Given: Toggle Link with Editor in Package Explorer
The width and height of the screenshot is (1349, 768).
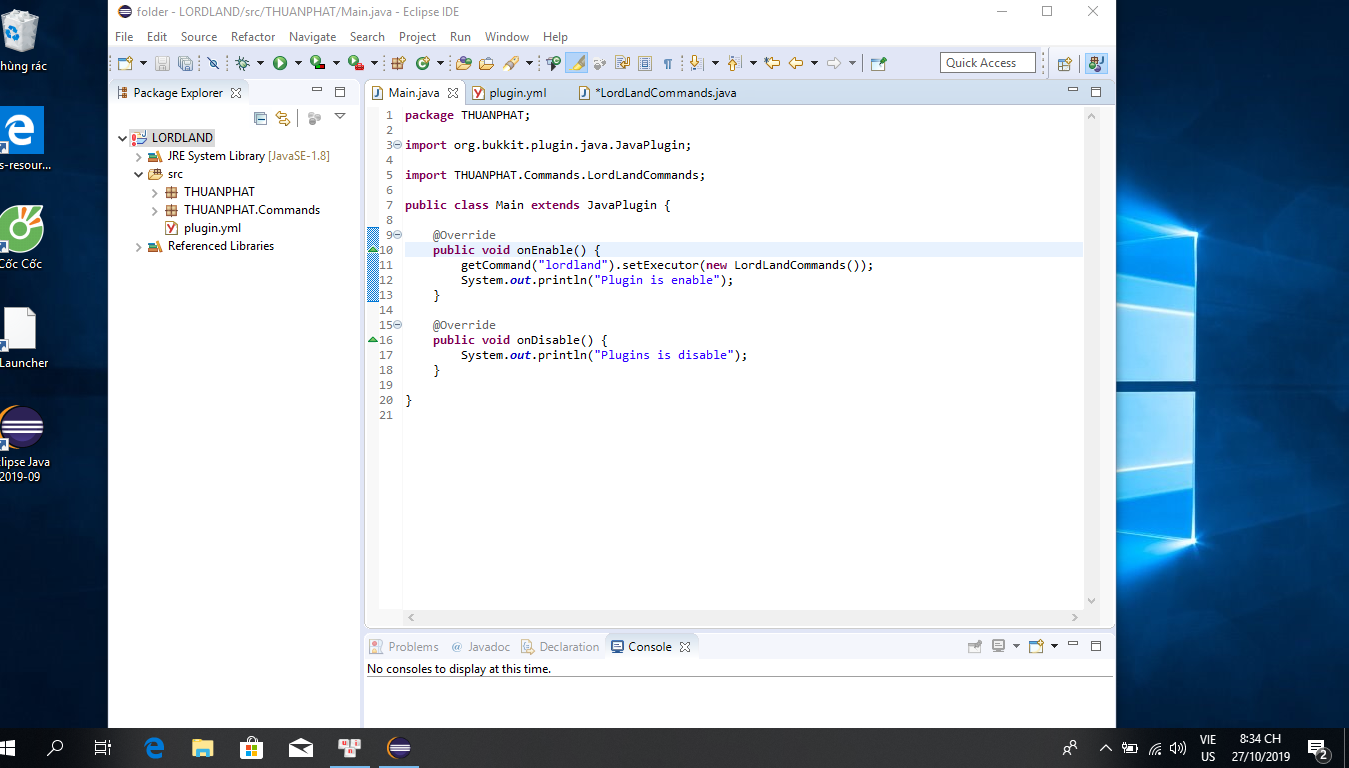Looking at the screenshot, I should pos(283,118).
